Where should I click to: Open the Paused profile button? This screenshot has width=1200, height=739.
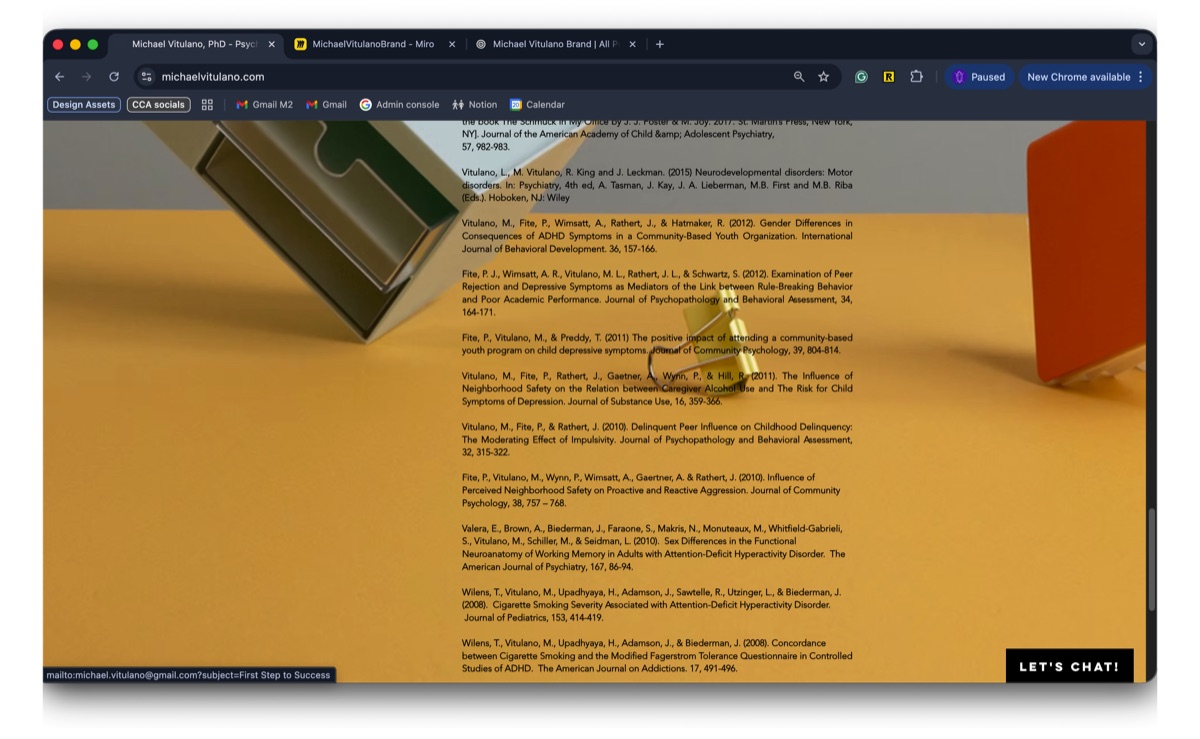[x=979, y=77]
